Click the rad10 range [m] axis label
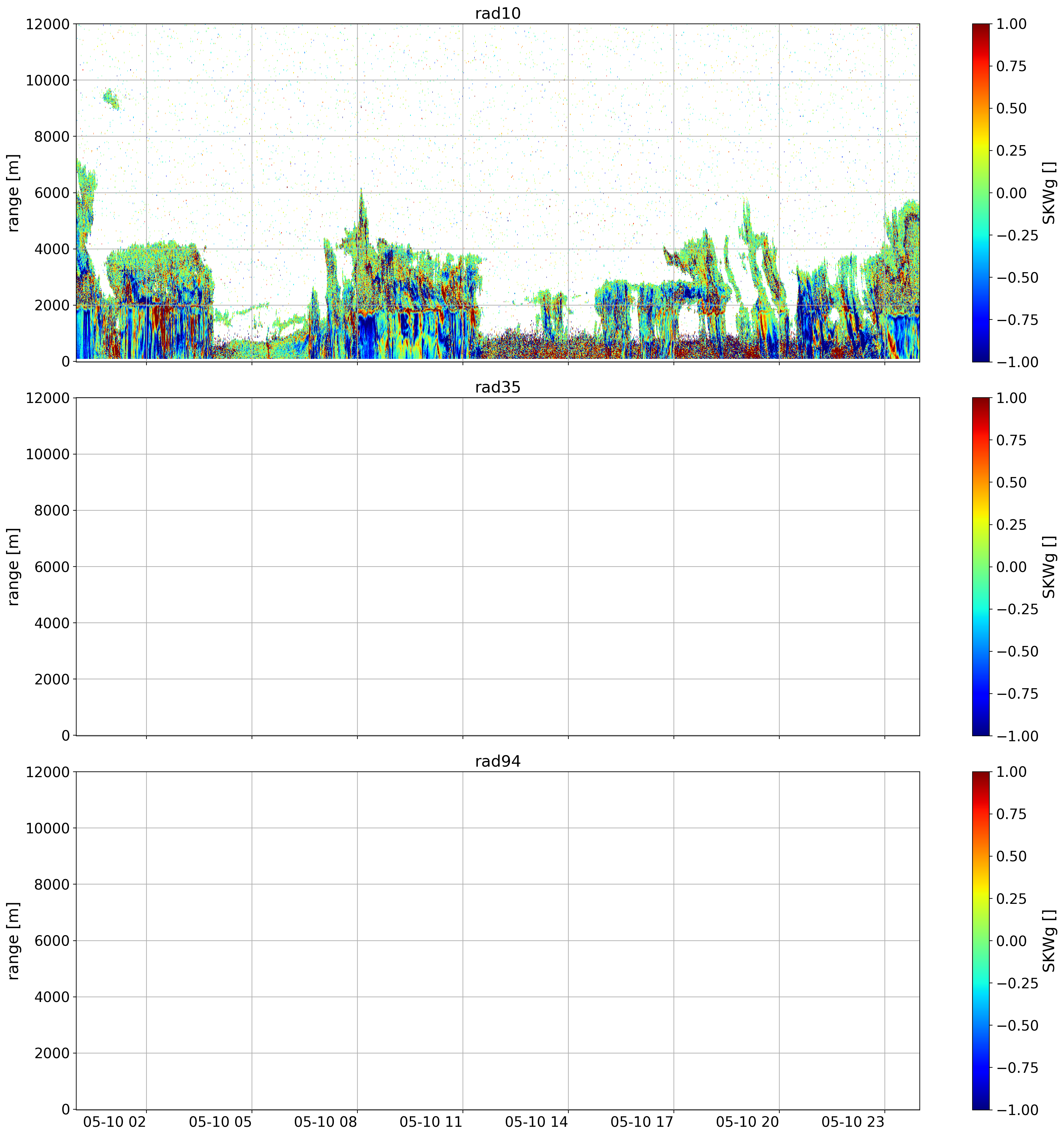 [13, 192]
